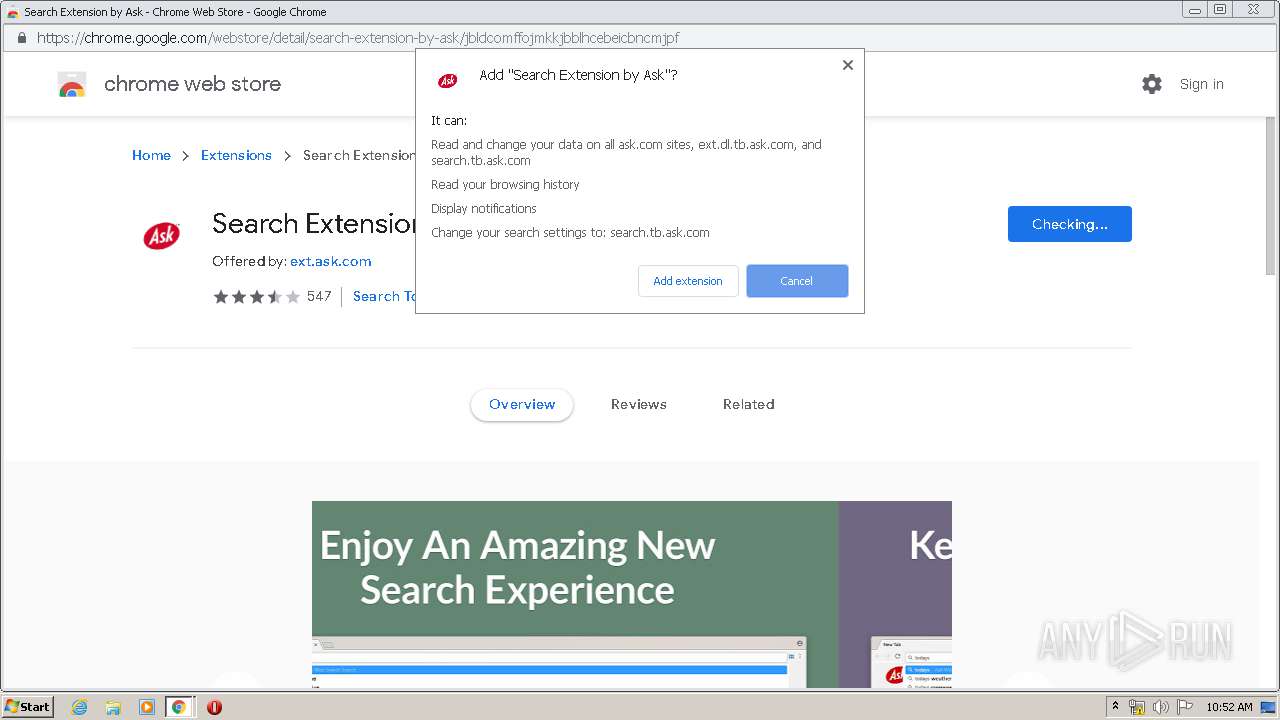Click "Display notifications" permission text
Viewport: 1280px width, 720px height.
pyautogui.click(x=484, y=208)
